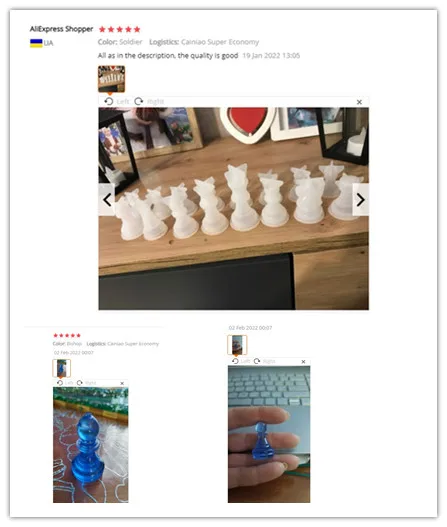447x527 pixels.
Task: Close the blue bishop photo viewer
Action: pyautogui.click(x=122, y=383)
